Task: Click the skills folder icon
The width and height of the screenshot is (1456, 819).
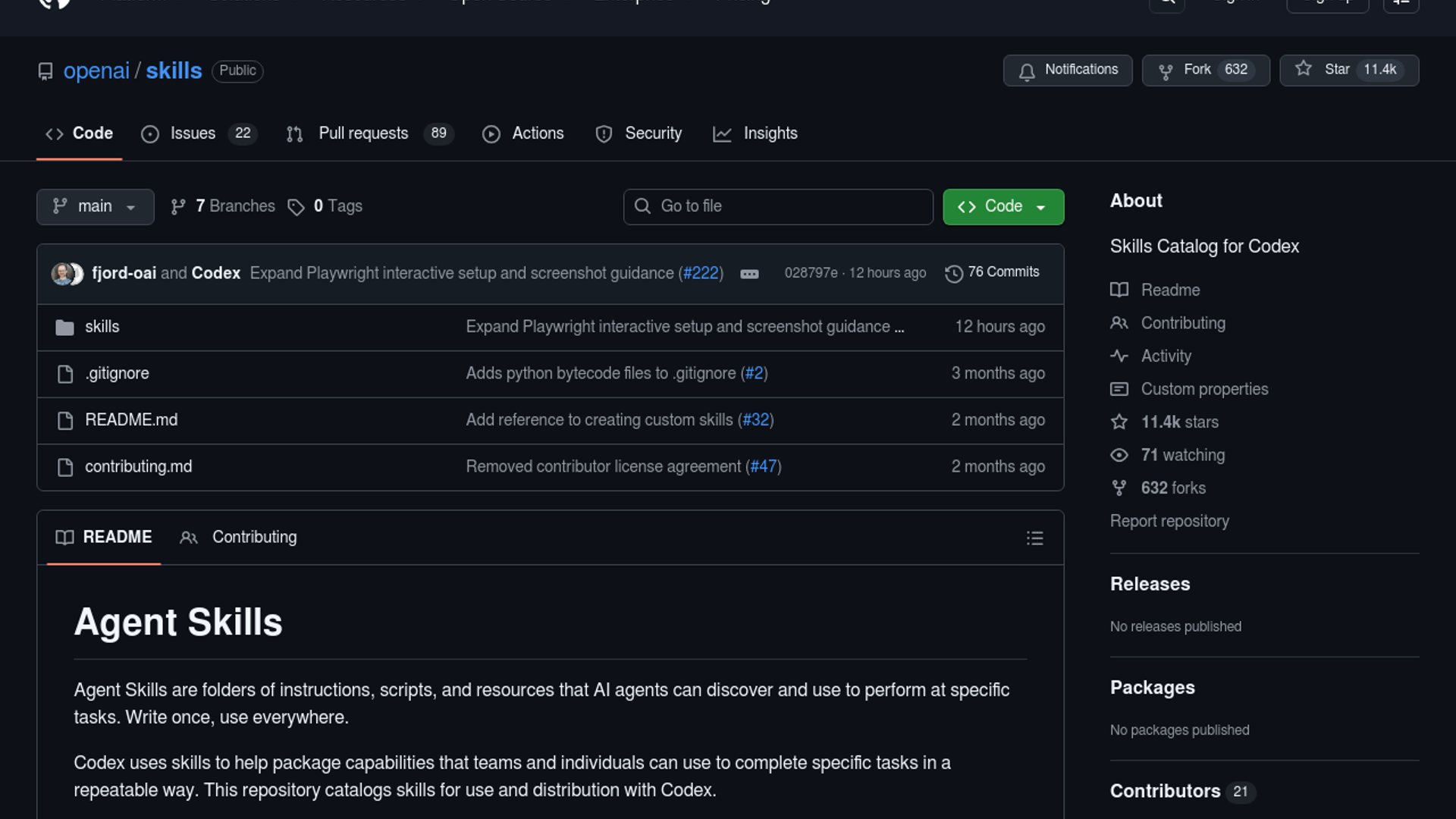Action: point(65,328)
